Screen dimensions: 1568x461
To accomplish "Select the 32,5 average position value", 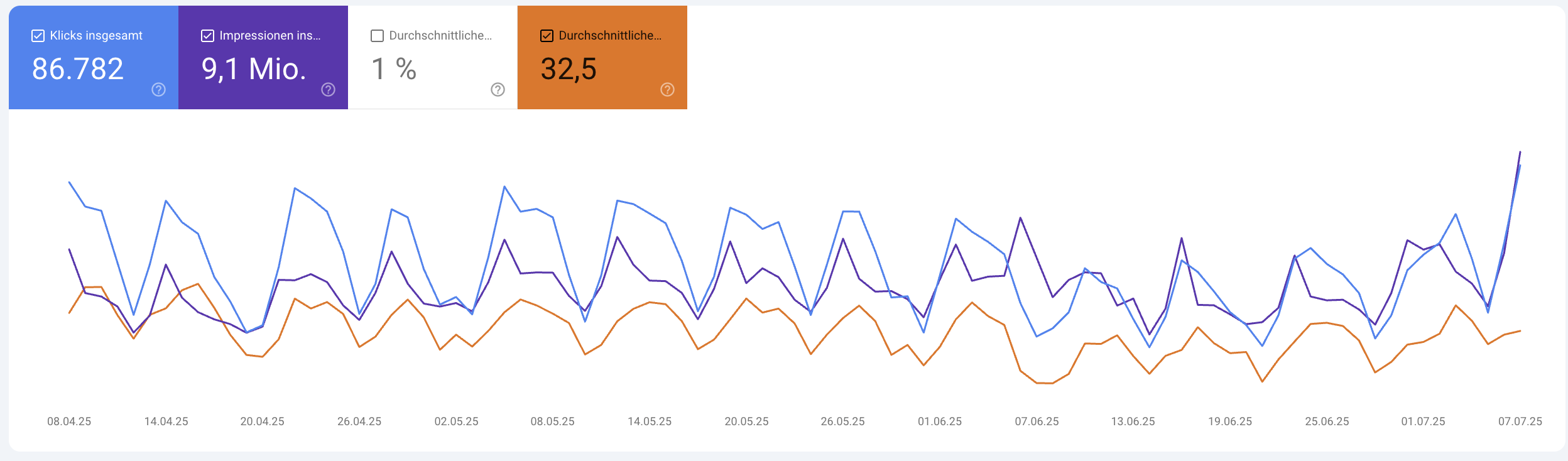I will (x=569, y=69).
